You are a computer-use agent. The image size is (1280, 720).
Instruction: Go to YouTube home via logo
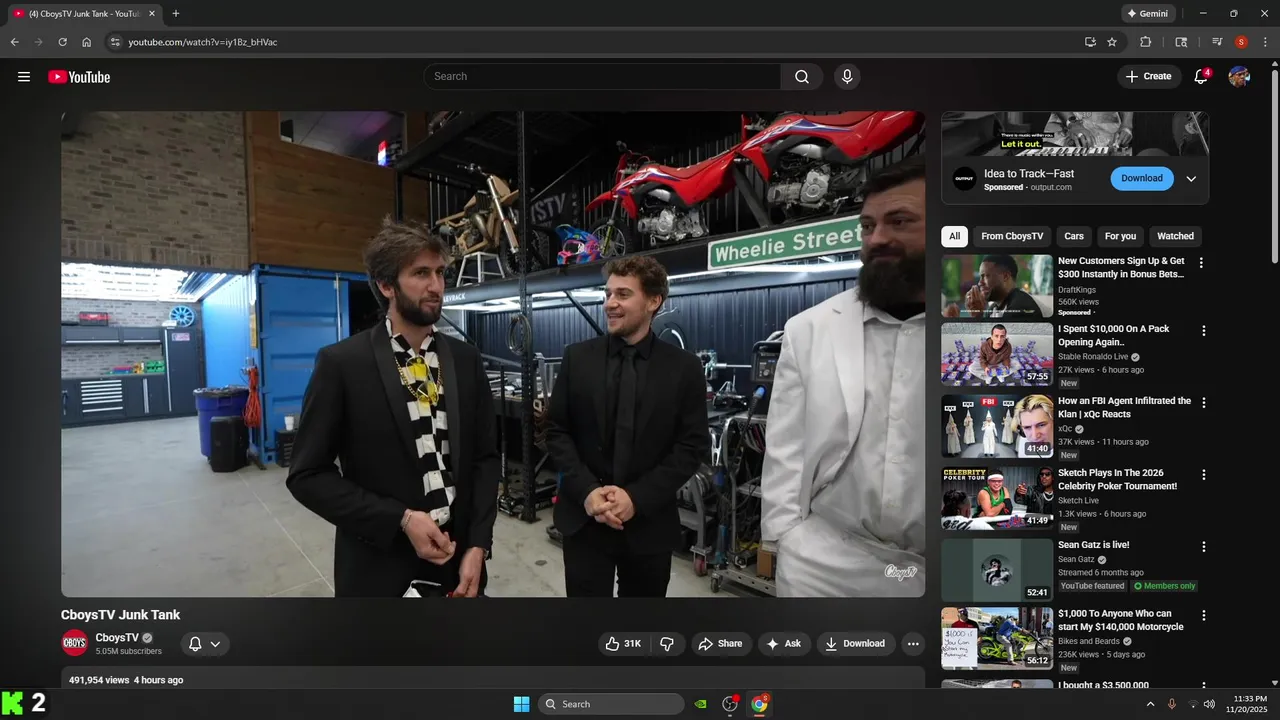79,77
